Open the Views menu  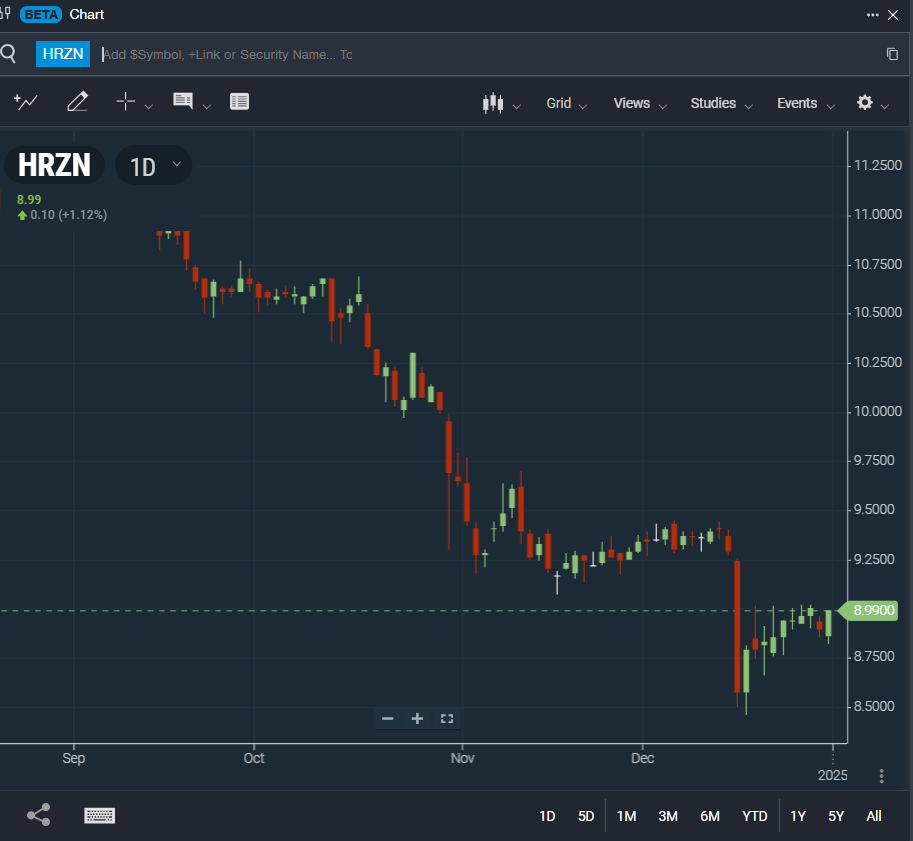pos(639,103)
